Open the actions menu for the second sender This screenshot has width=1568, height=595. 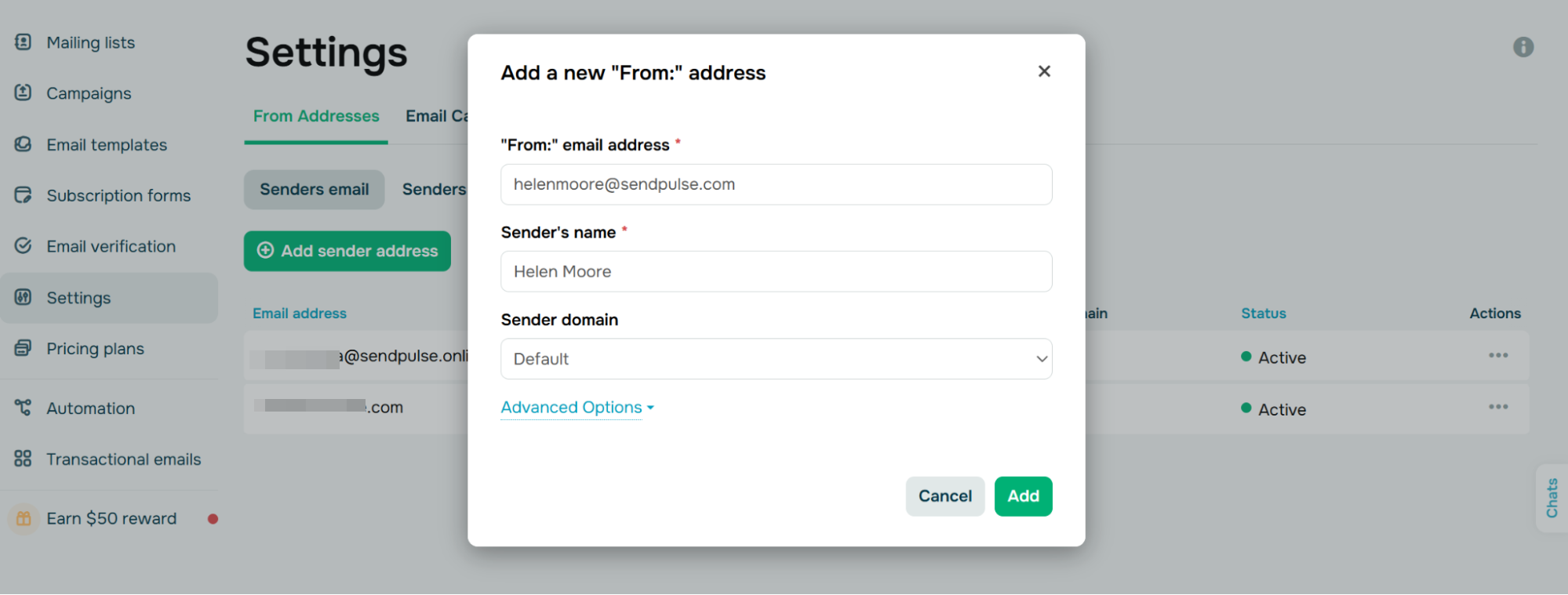pos(1498,407)
